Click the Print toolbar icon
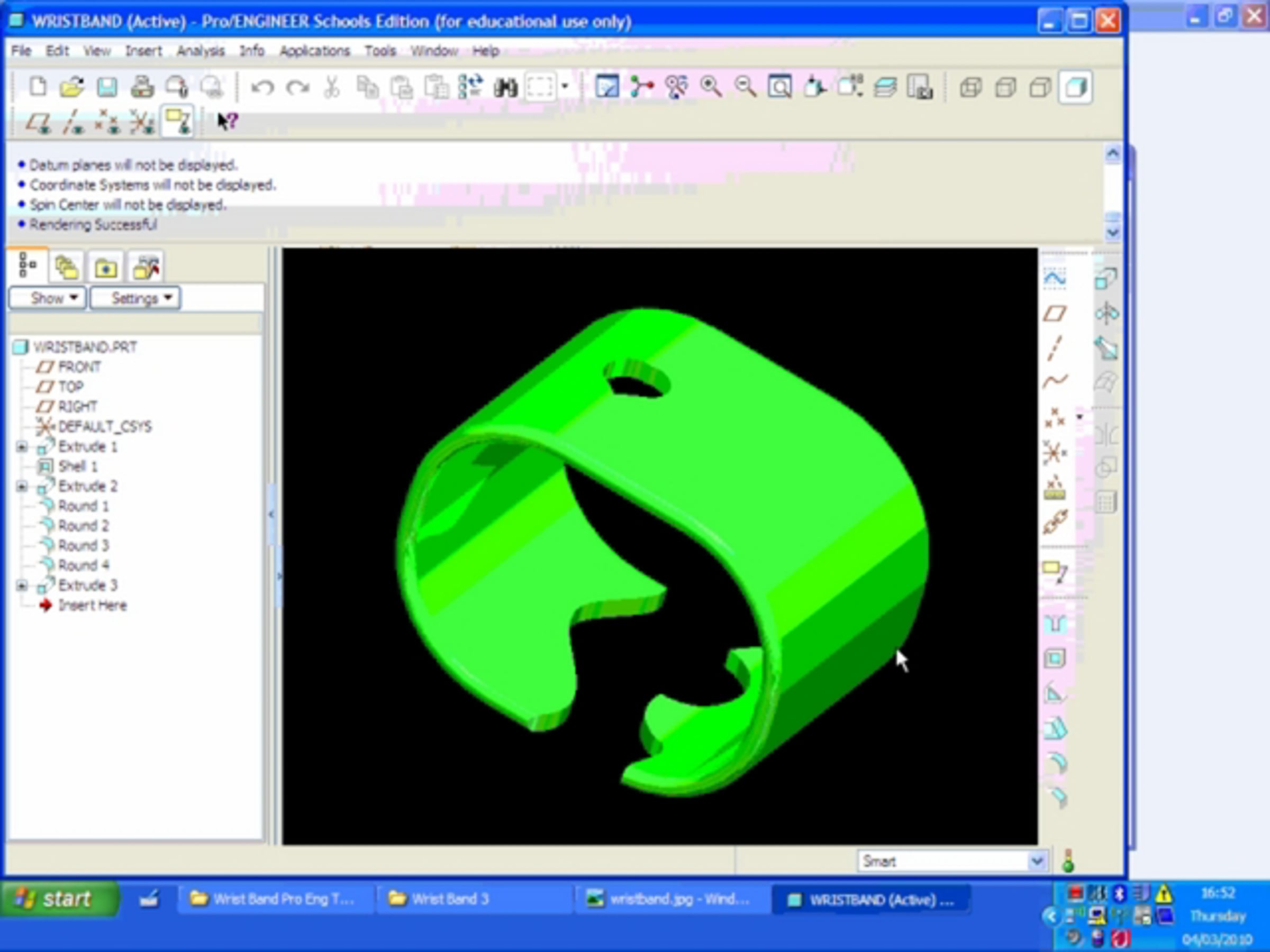The height and width of the screenshot is (952, 1270). pos(142,87)
